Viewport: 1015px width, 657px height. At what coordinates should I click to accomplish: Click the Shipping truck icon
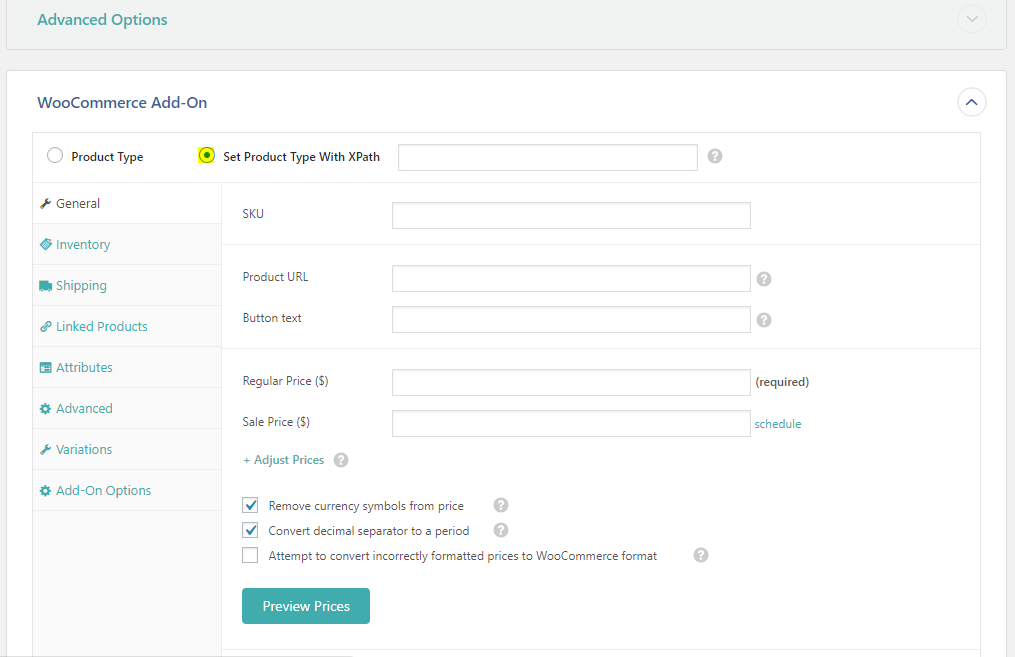pos(45,285)
